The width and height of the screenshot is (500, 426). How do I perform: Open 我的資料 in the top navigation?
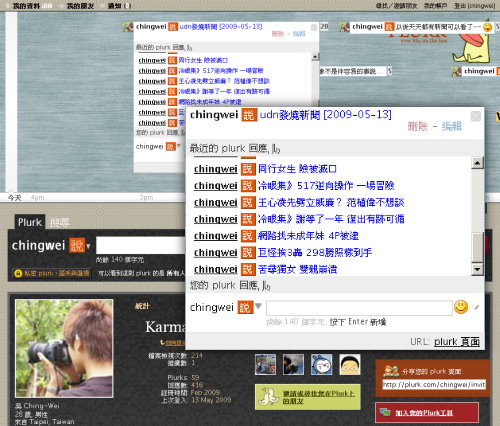point(26,6)
